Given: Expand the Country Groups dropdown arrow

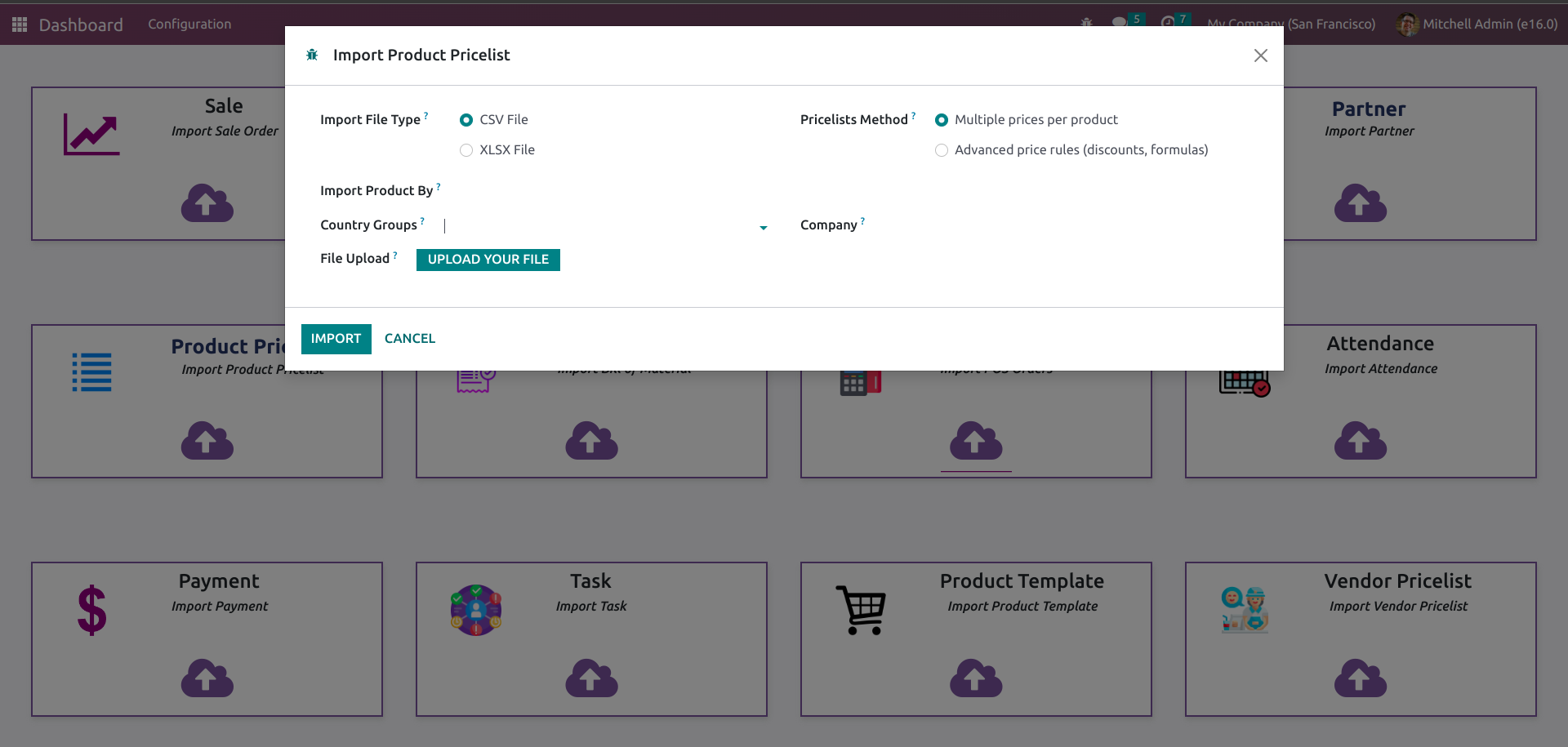Looking at the screenshot, I should 764,228.
